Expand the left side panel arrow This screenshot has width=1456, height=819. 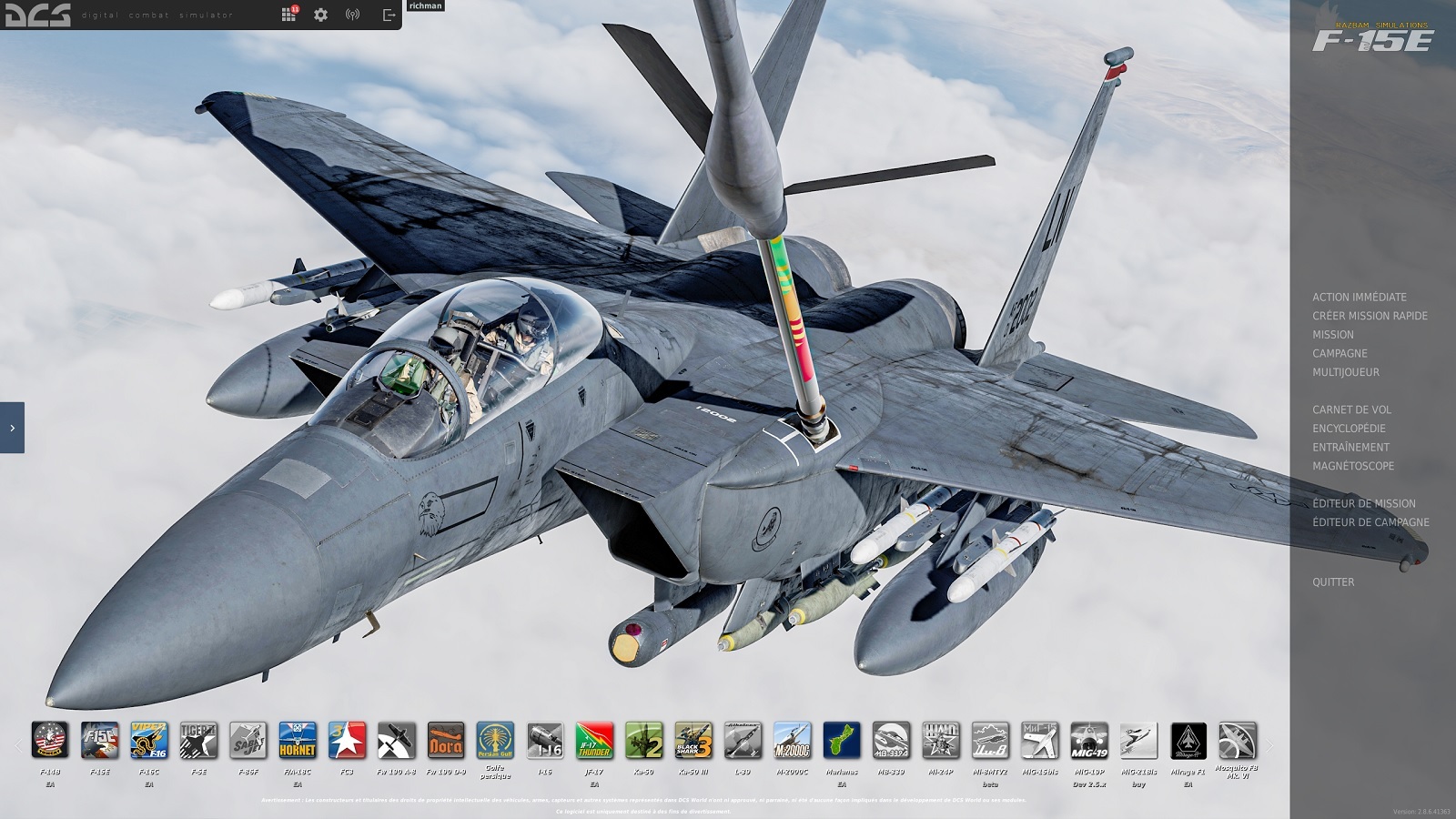coord(12,427)
